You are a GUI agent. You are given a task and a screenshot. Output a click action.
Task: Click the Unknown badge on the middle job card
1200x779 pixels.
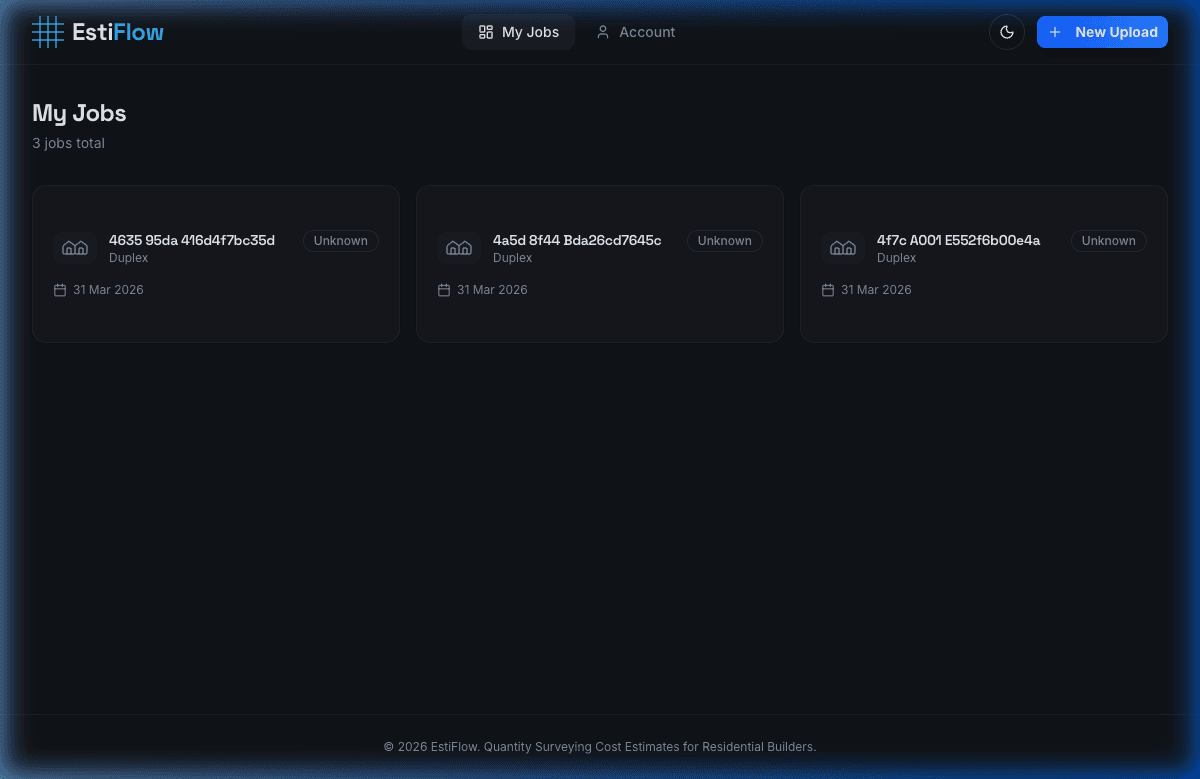(724, 240)
